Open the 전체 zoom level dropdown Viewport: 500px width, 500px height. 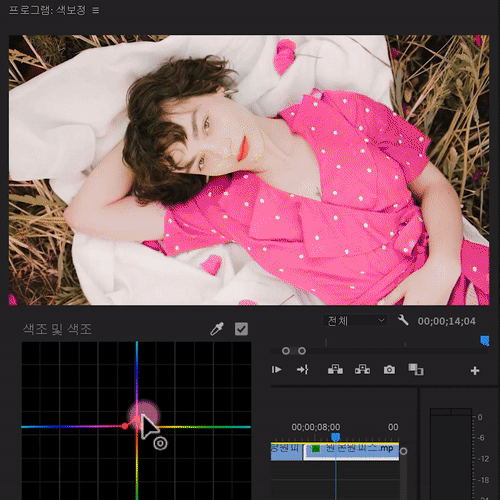click(x=355, y=321)
